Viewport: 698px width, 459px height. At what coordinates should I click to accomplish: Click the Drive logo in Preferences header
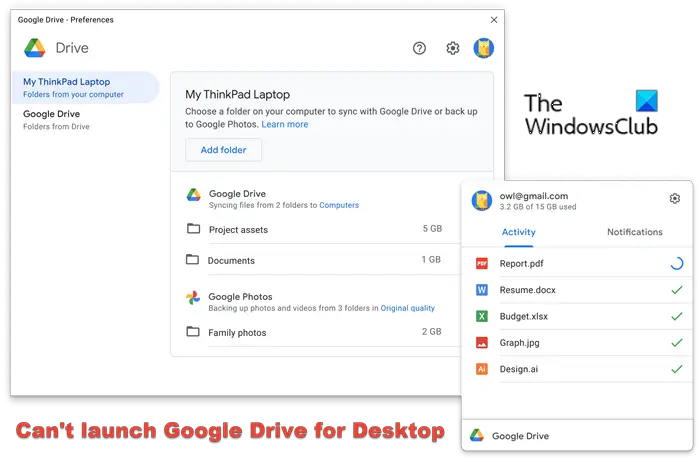click(35, 48)
